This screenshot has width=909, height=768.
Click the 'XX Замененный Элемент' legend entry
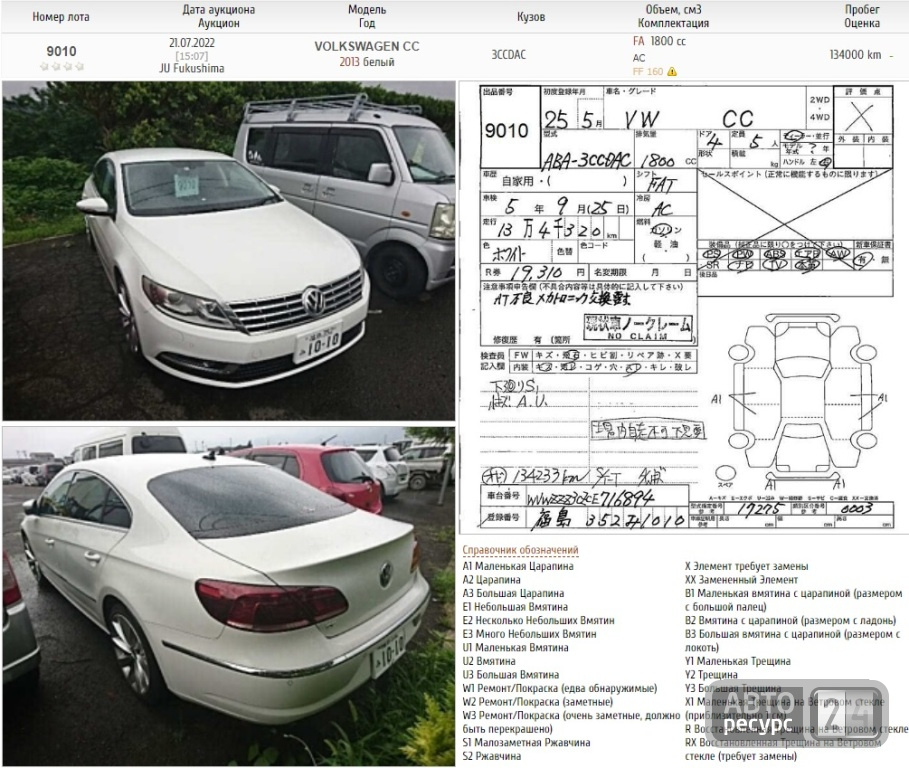(741, 580)
